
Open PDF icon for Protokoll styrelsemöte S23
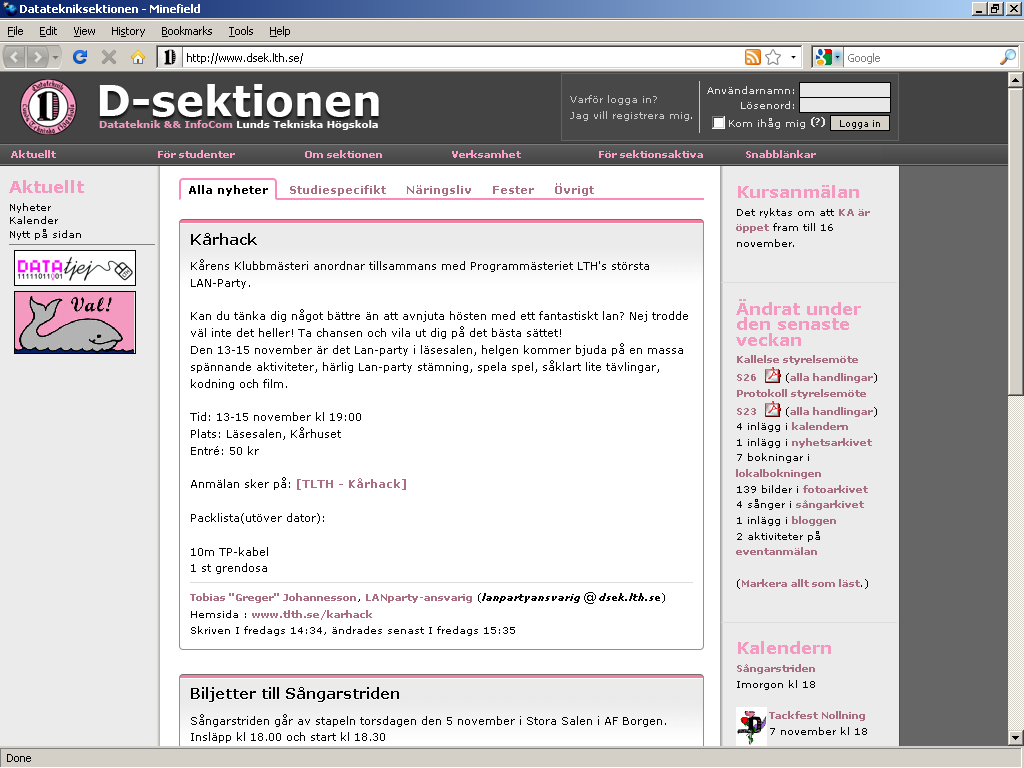[772, 410]
